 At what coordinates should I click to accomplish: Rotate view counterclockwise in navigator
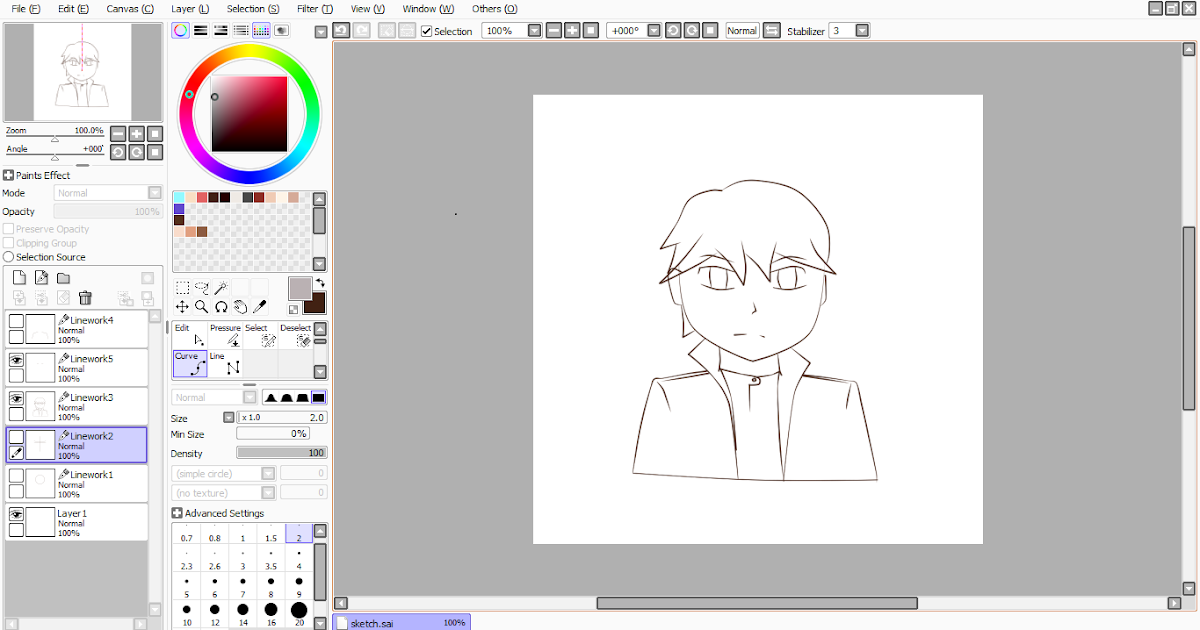[118, 152]
